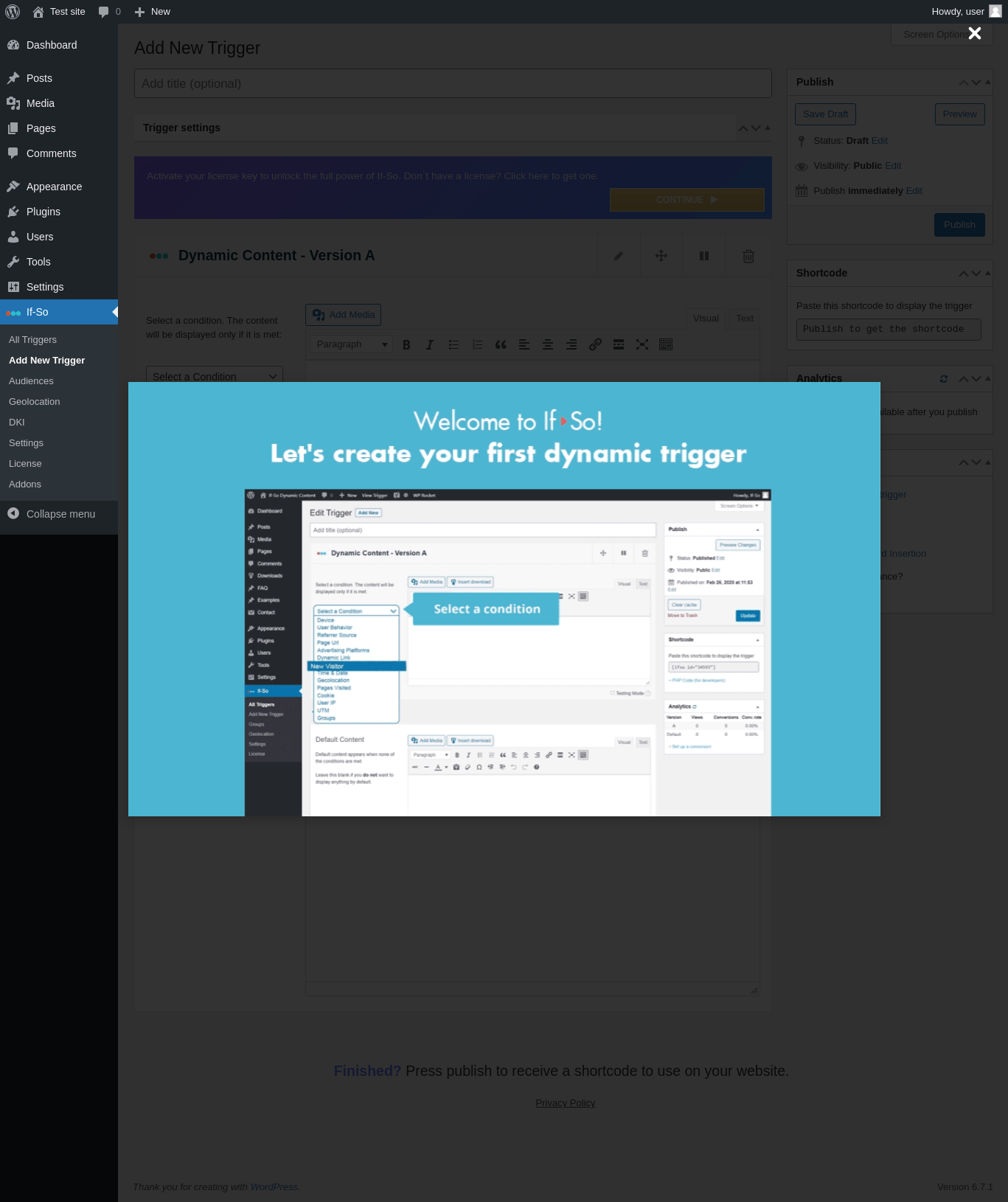This screenshot has width=1008, height=1202.
Task: Align text center
Action: [548, 344]
